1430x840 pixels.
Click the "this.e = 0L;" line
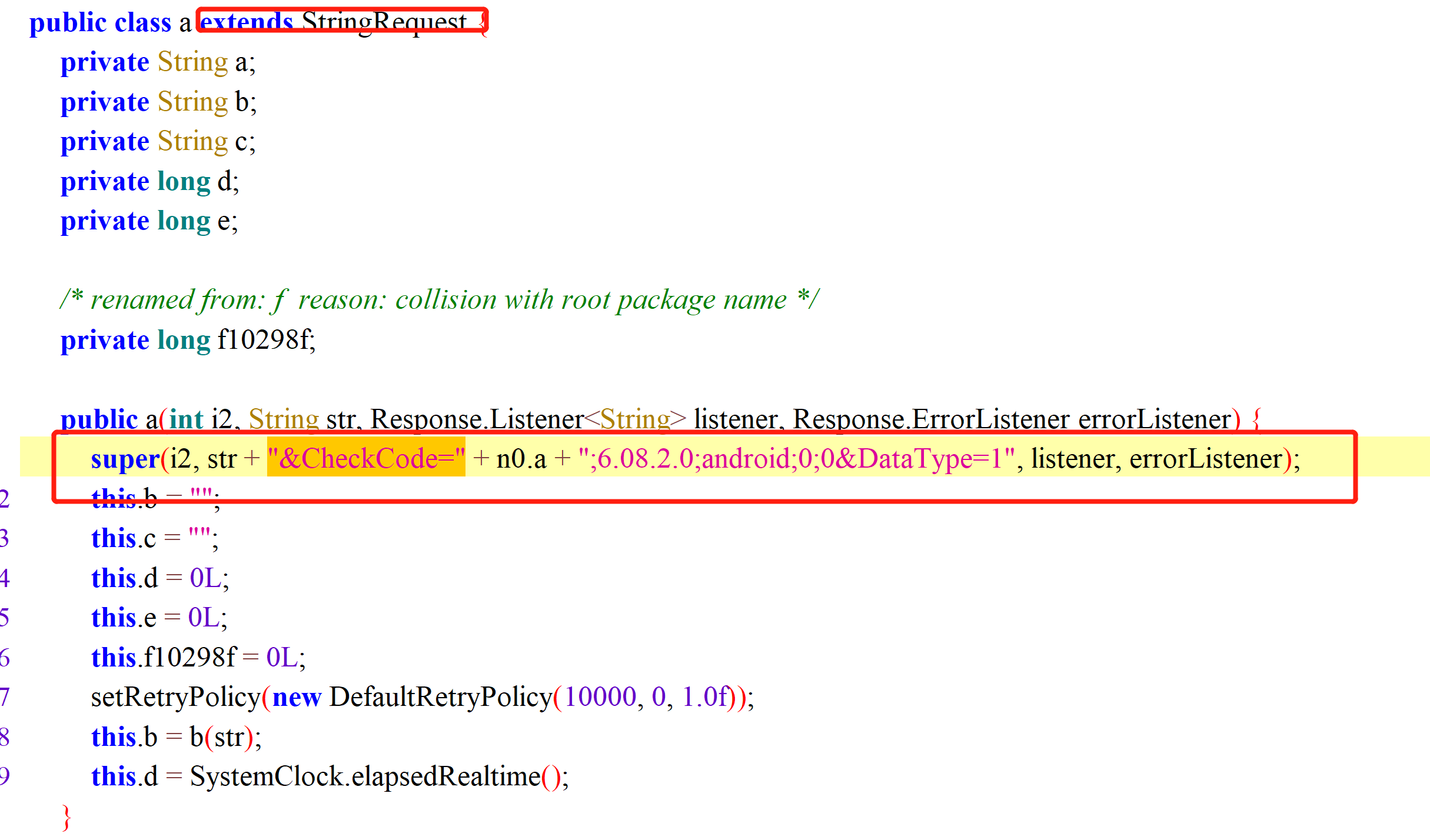pyautogui.click(x=159, y=618)
